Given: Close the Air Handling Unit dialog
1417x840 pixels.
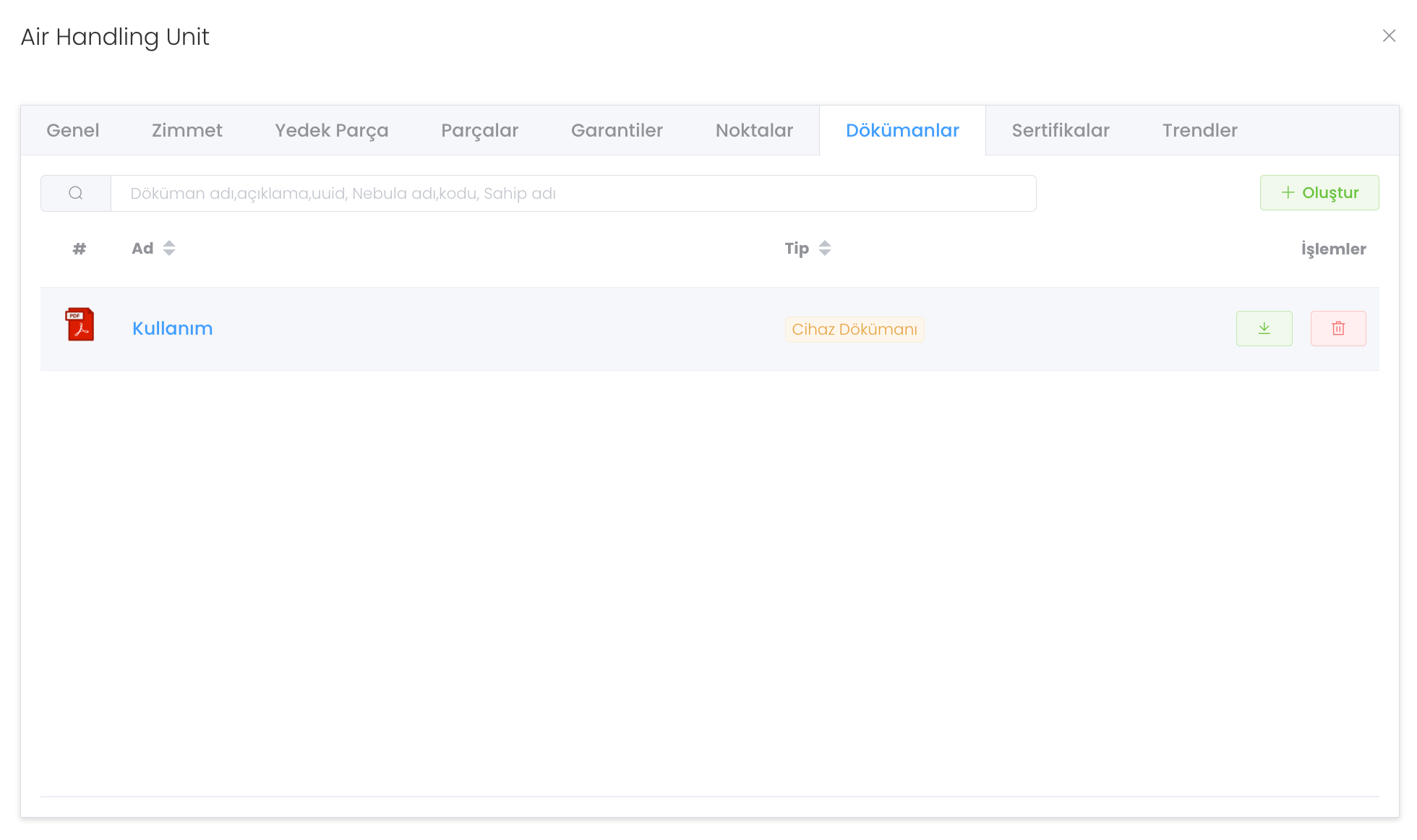Looking at the screenshot, I should coord(1389,36).
